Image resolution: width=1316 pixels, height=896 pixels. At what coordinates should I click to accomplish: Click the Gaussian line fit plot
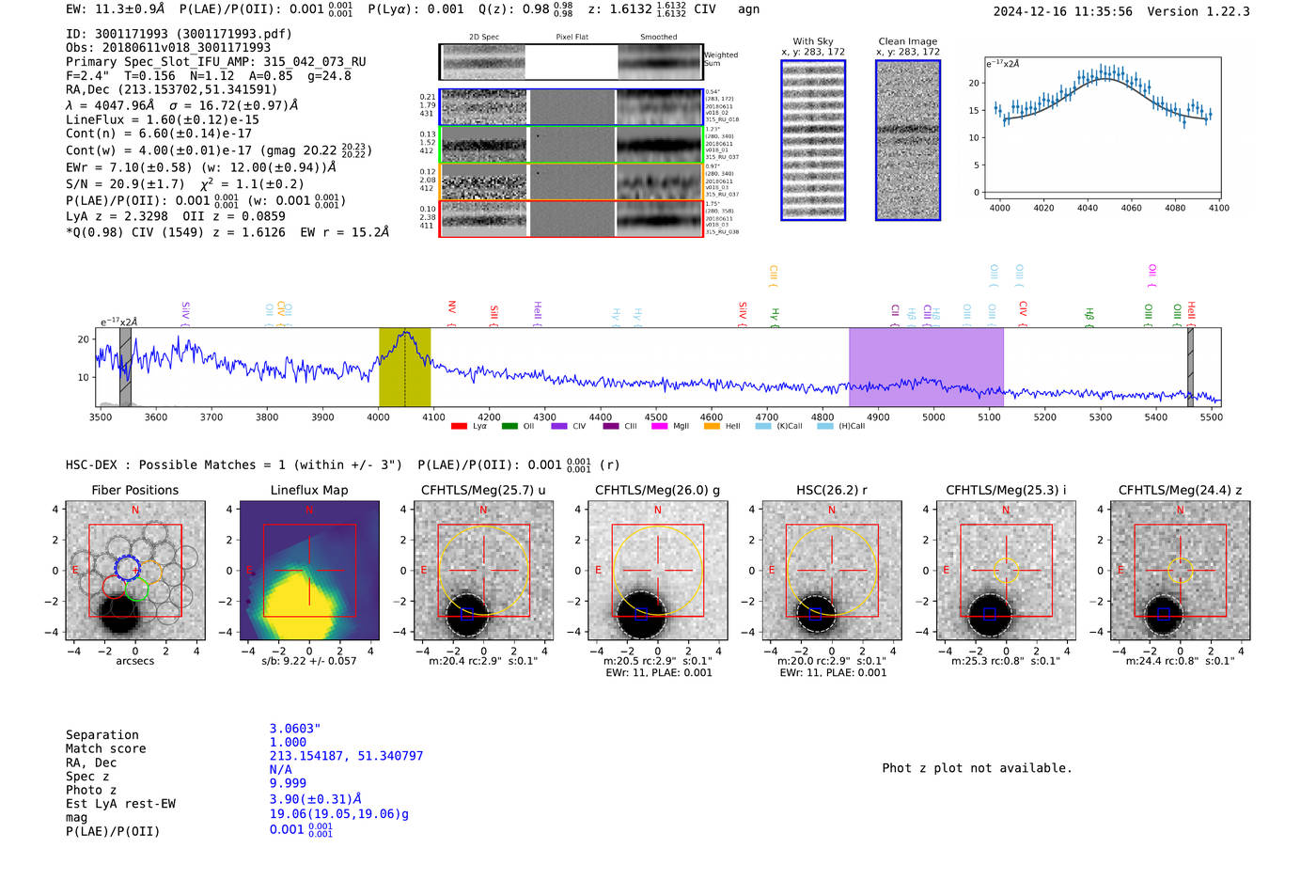click(1102, 128)
